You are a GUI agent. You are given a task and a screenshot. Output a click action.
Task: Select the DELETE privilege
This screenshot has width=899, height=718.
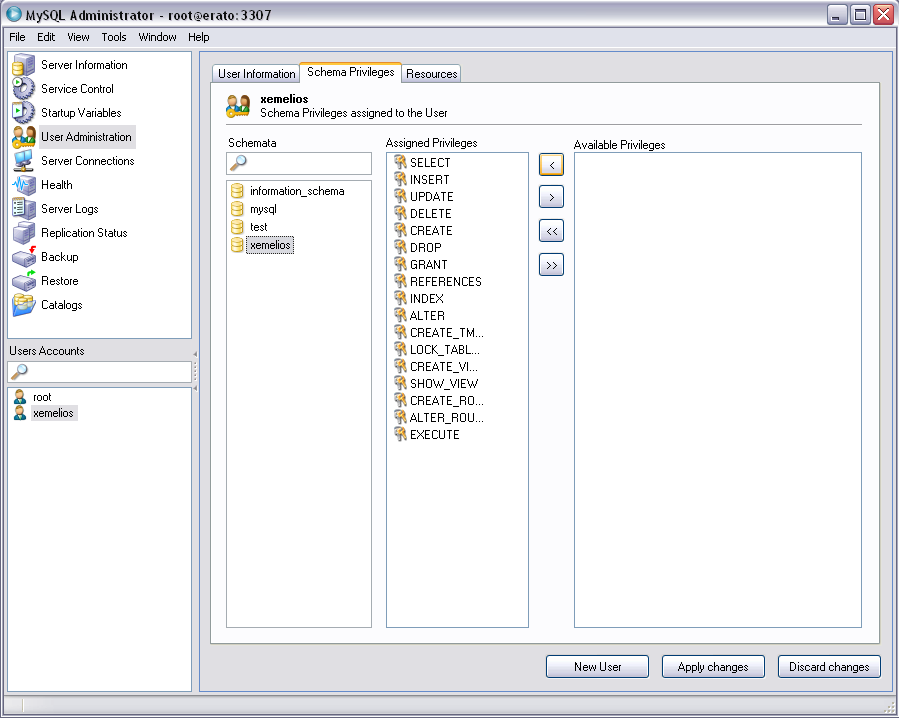[431, 214]
